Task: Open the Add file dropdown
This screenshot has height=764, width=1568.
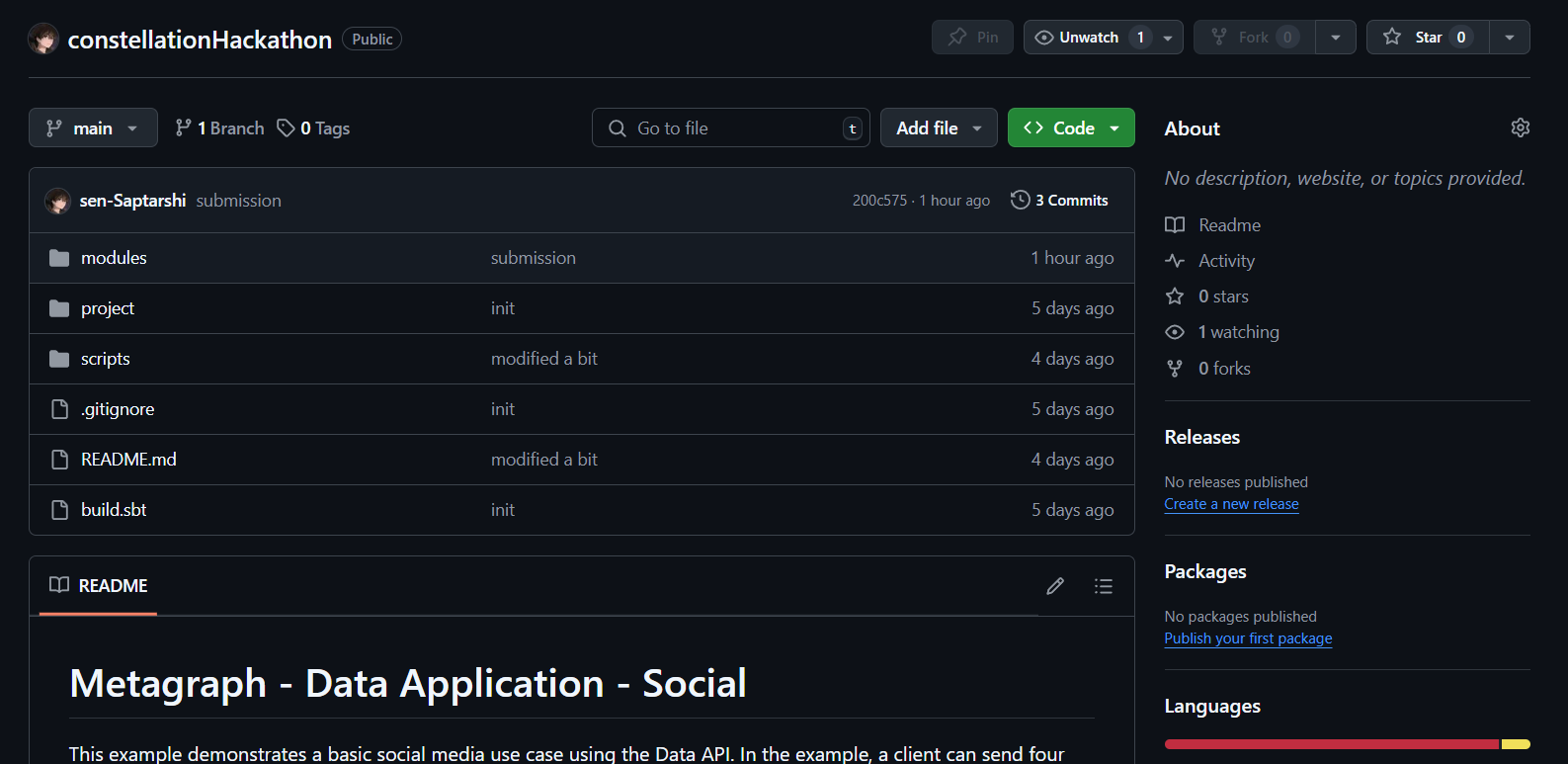Action: coord(939,127)
